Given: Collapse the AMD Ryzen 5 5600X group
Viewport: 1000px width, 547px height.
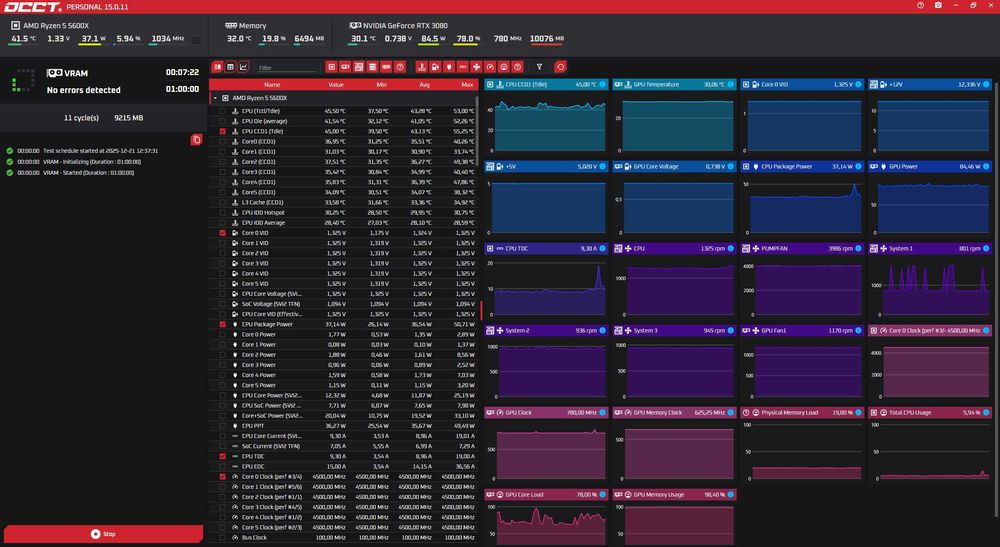Looking at the screenshot, I should click(215, 98).
